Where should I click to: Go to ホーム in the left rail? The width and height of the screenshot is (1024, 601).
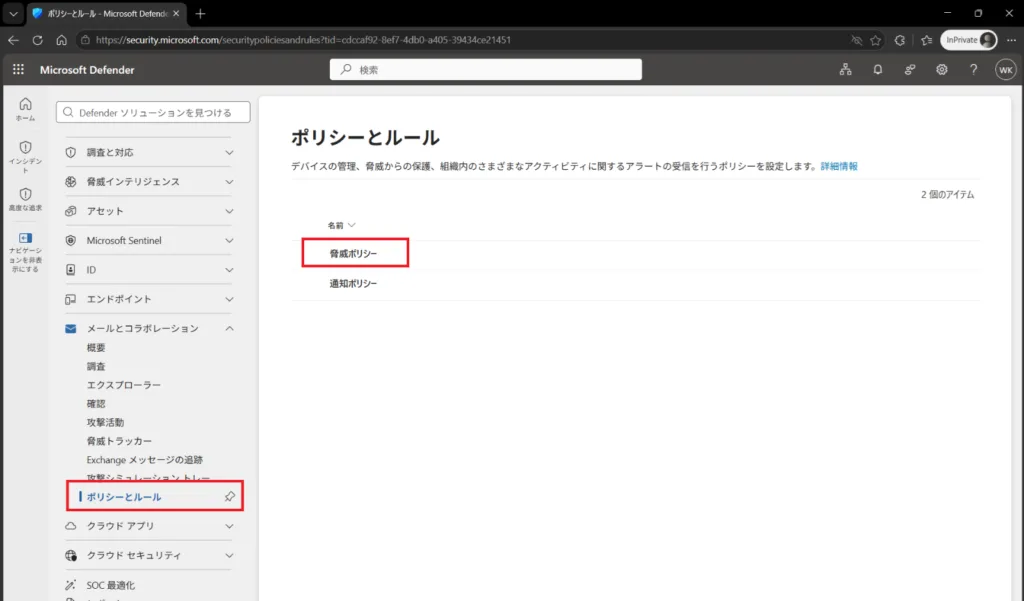(x=25, y=108)
